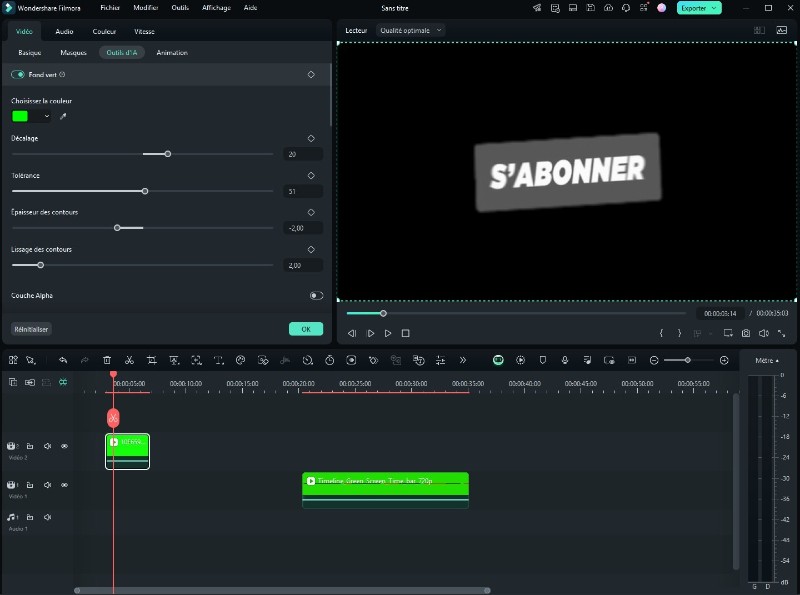Select the Masques sub-tab
Image resolution: width=800 pixels, height=595 pixels.
tap(73, 53)
